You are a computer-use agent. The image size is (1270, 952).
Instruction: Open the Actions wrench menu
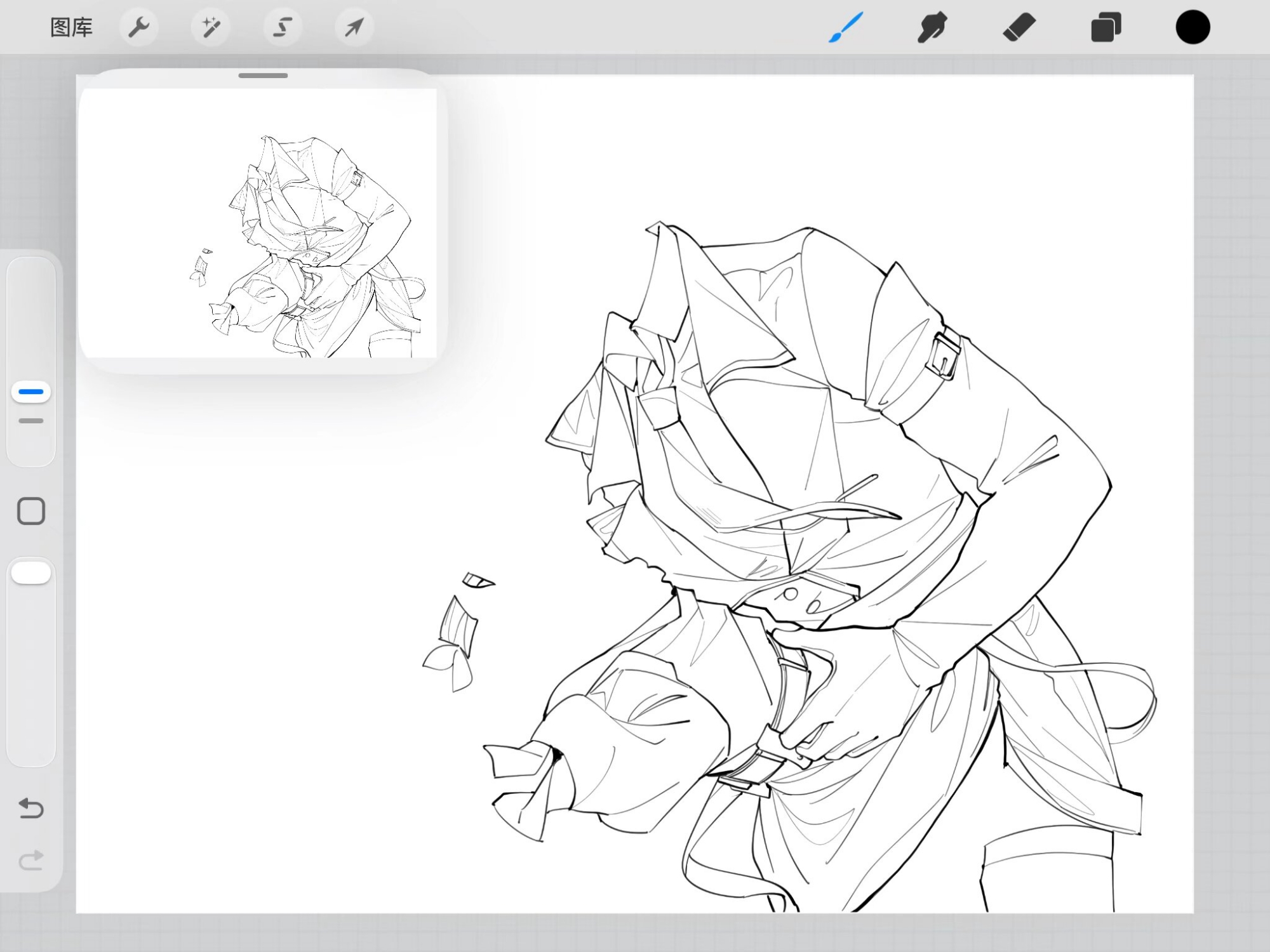pos(138,27)
